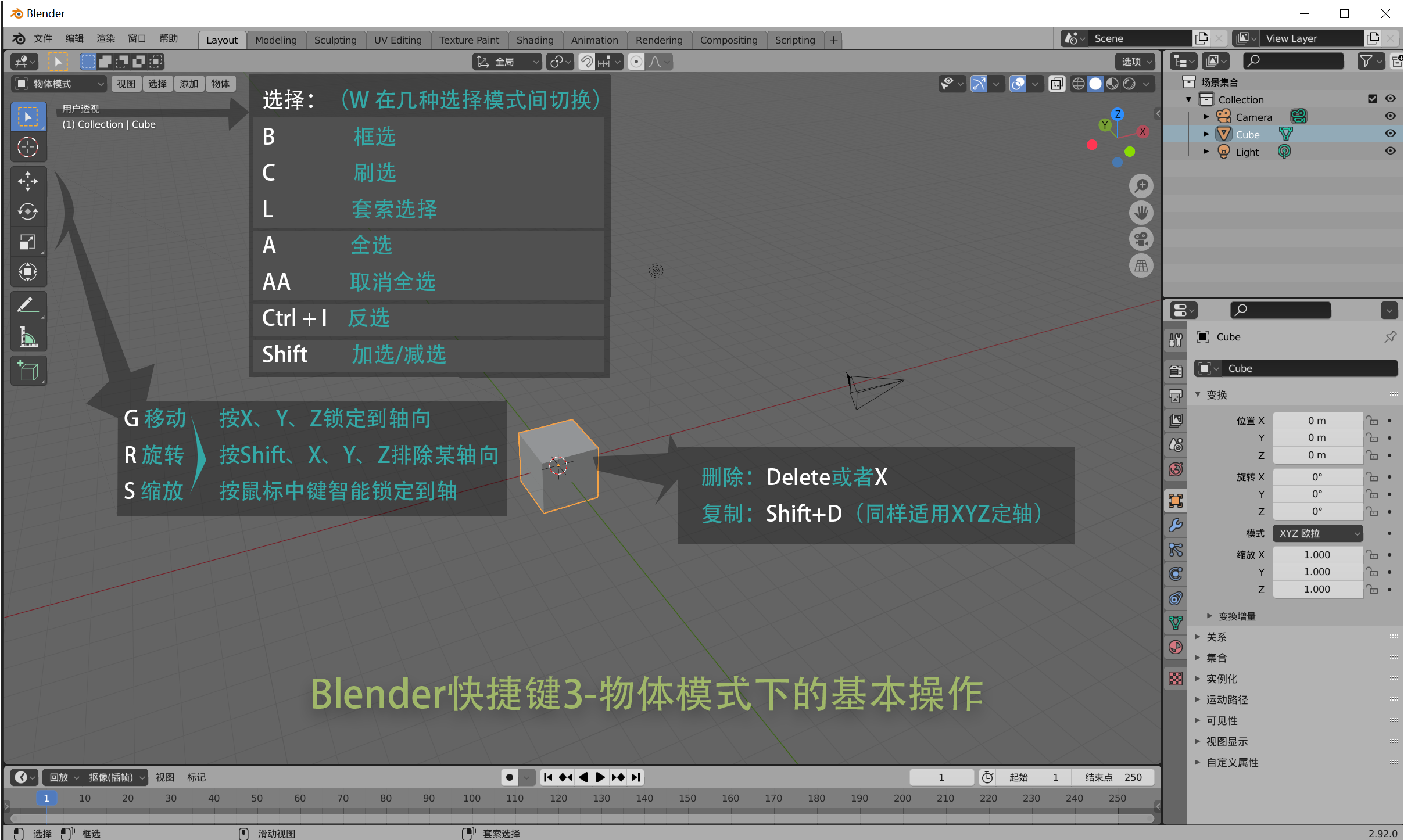The width and height of the screenshot is (1404, 840).
Task: Open the 物体模式 mode dropdown
Action: click(x=58, y=84)
